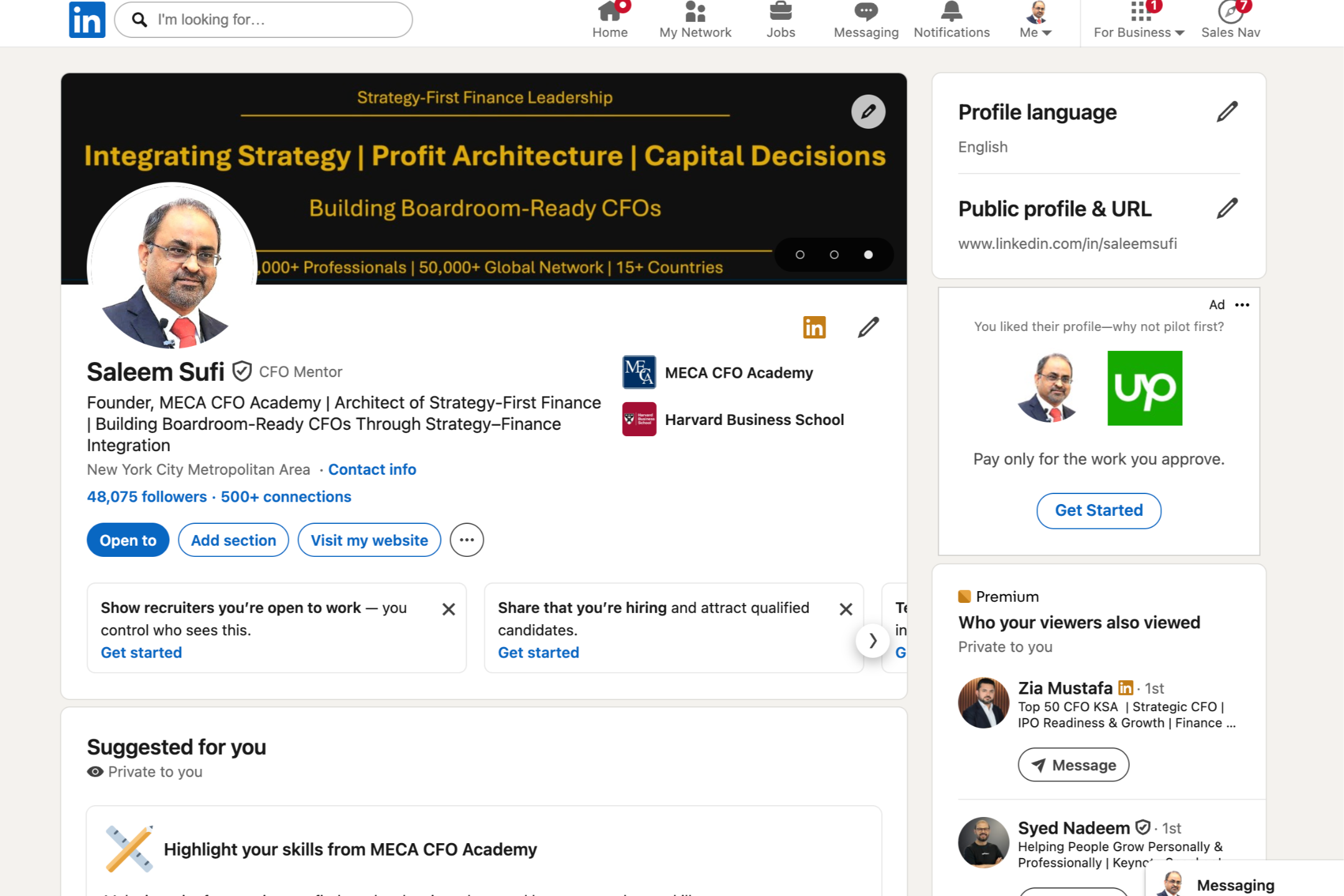
Task: Dismiss the open to work recruiter card
Action: (x=449, y=609)
